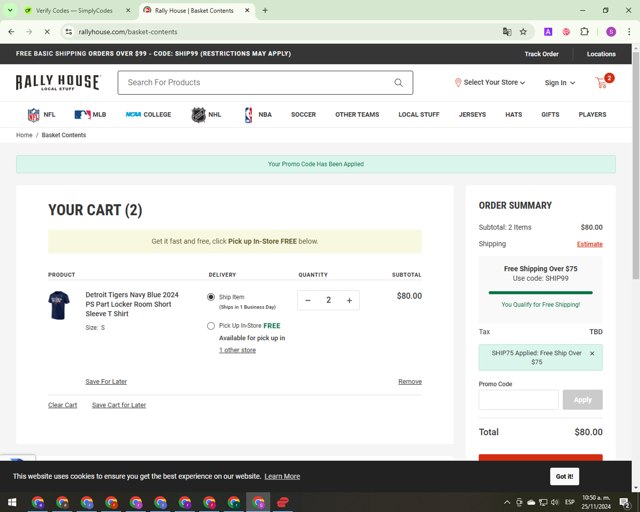
Task: Click the Clear Cart link
Action: tap(62, 405)
